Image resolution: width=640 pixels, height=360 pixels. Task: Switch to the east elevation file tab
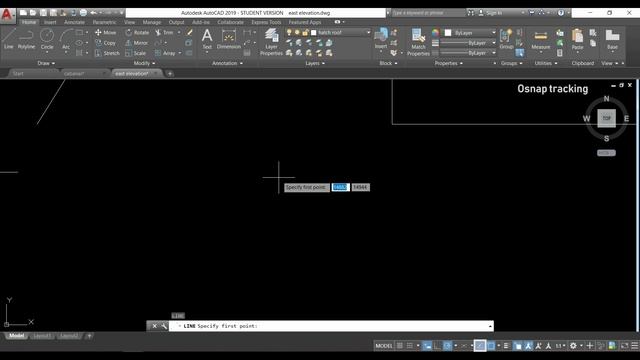(x=137, y=73)
